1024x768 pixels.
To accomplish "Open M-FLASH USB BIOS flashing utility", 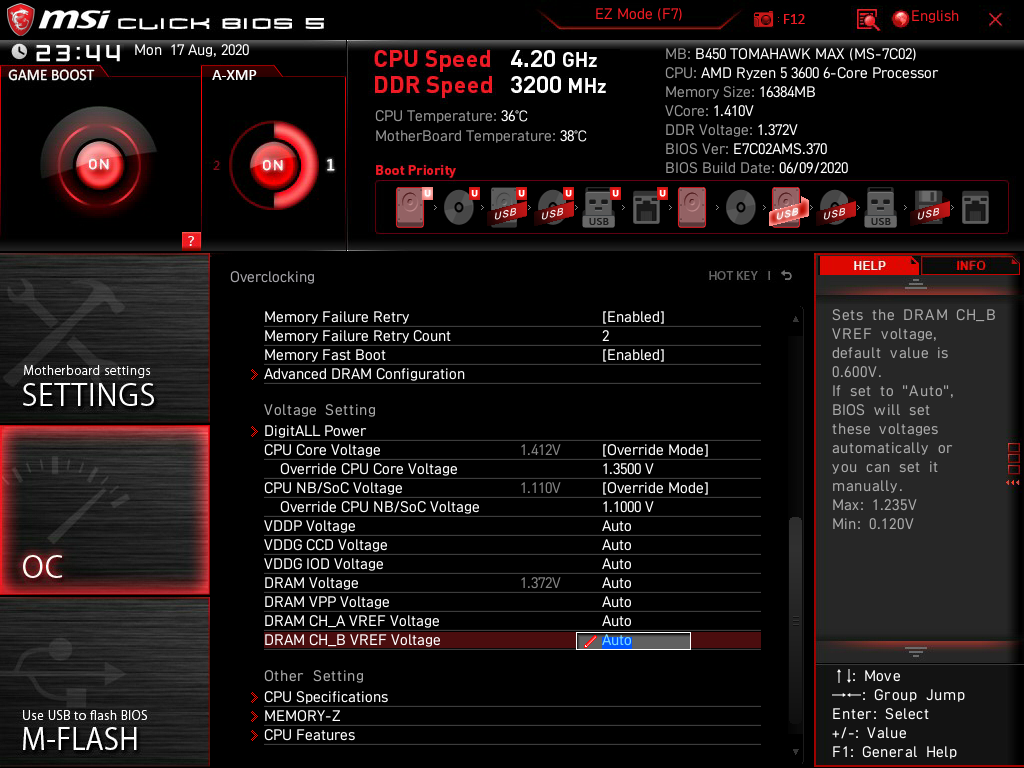I will (104, 681).
